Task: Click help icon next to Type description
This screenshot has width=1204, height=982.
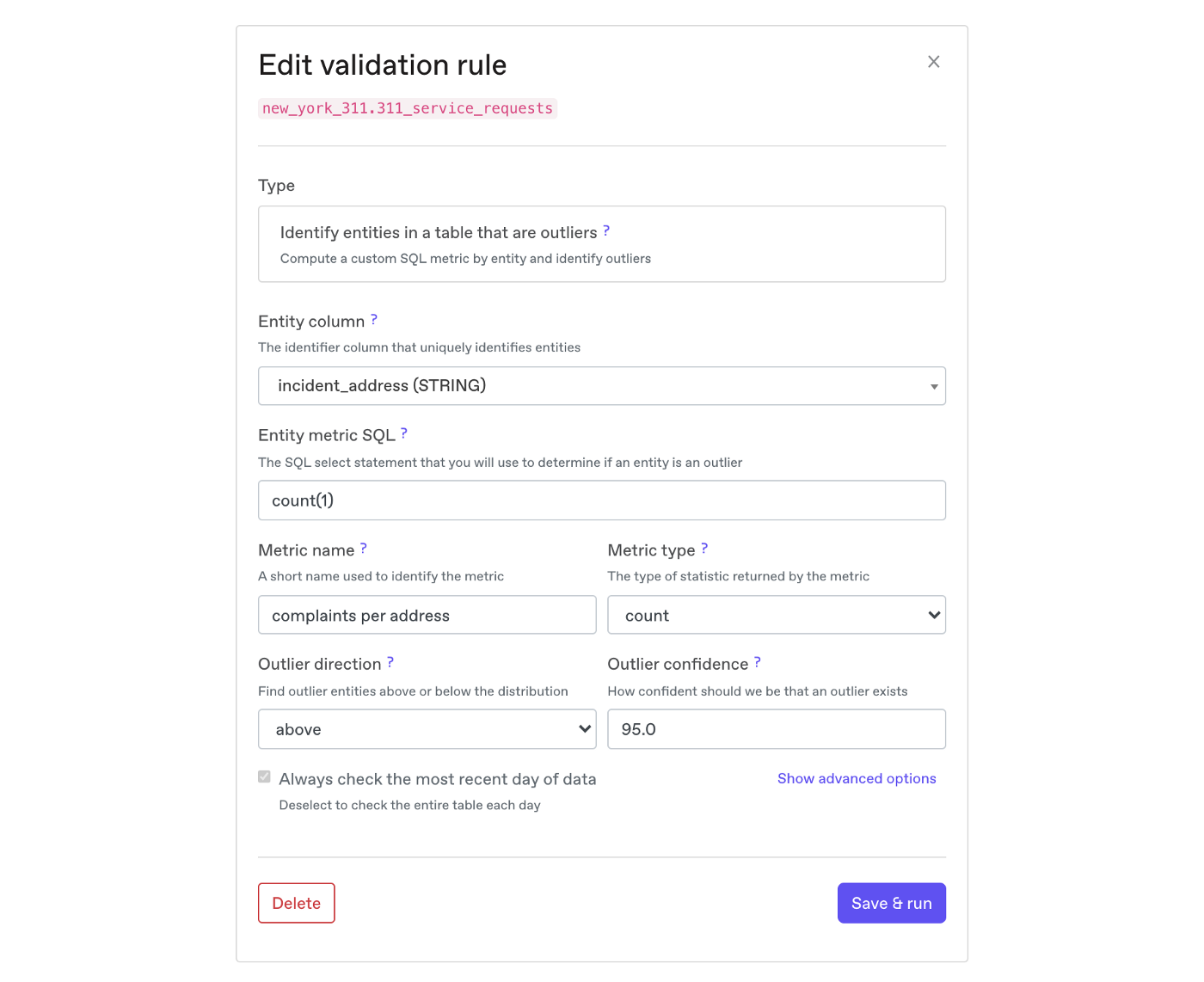Action: (x=606, y=230)
